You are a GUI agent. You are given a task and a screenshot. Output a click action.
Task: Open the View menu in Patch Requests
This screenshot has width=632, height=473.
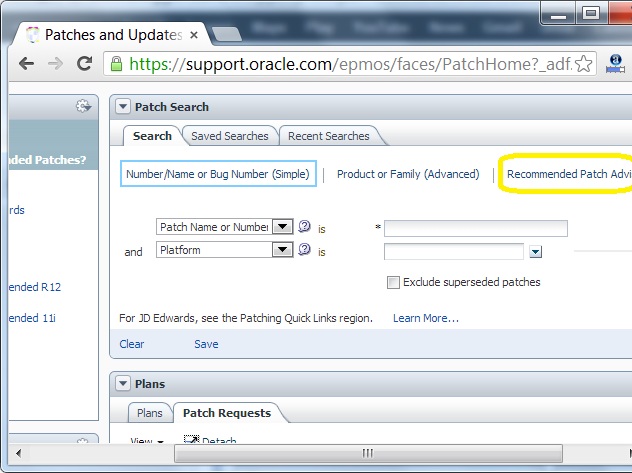147,440
